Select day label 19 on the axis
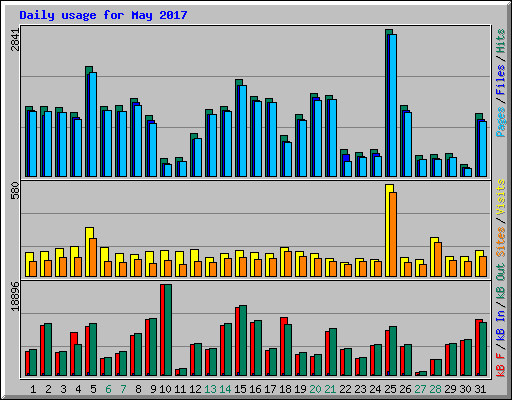 click(300, 389)
